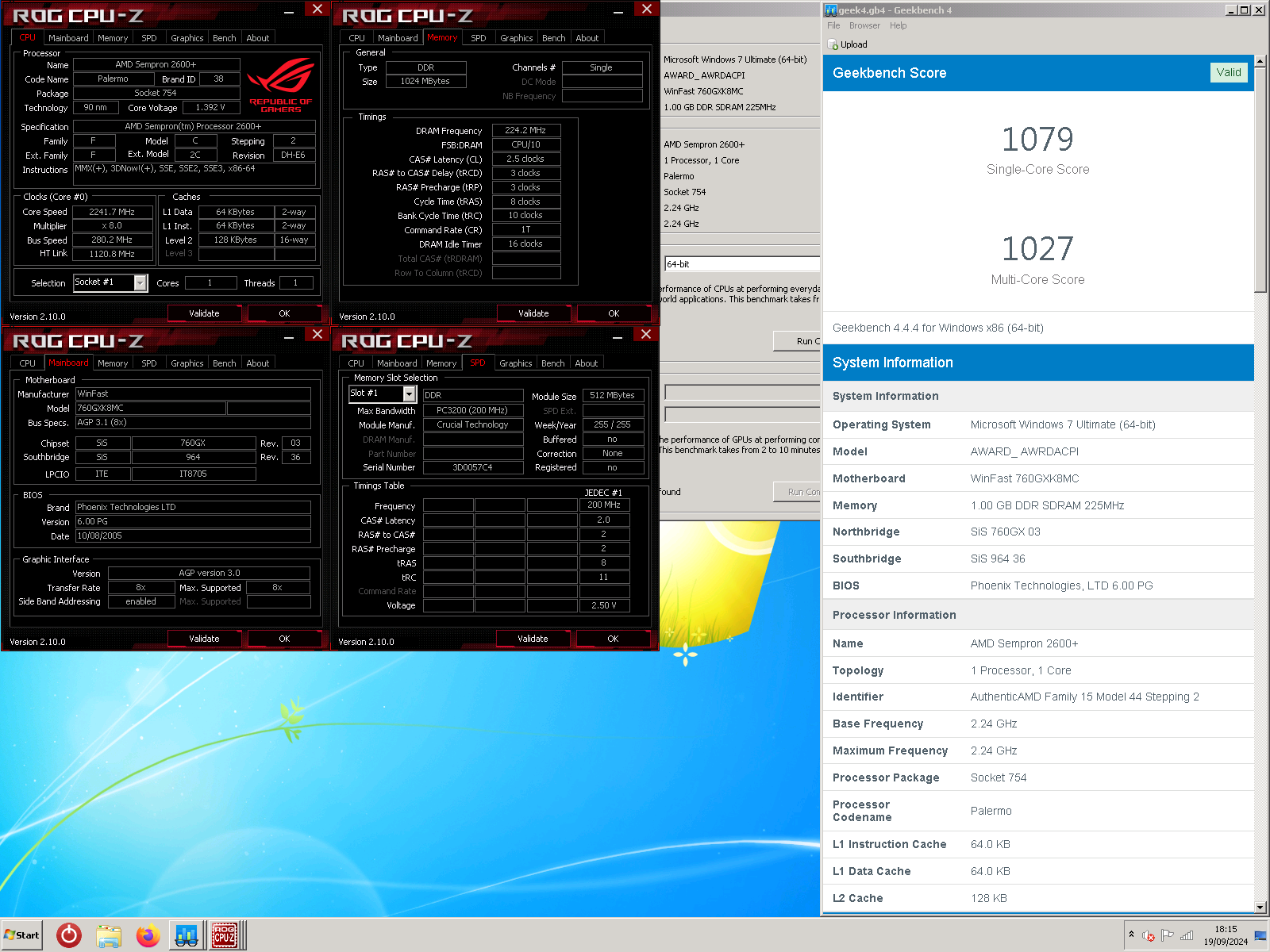Click the Valid badge in Geekbench Score

[x=1228, y=72]
